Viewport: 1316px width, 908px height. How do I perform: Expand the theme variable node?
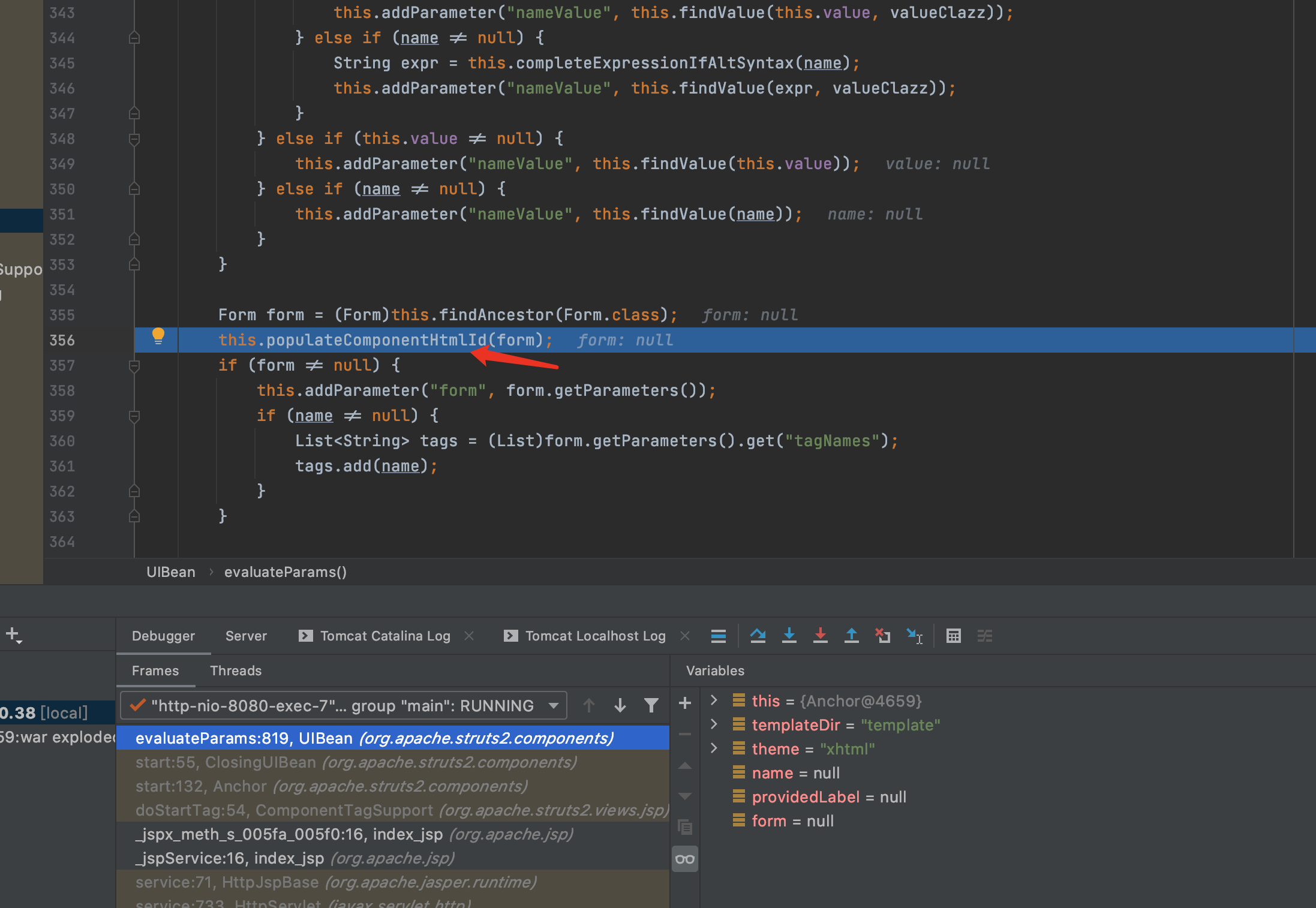point(714,748)
